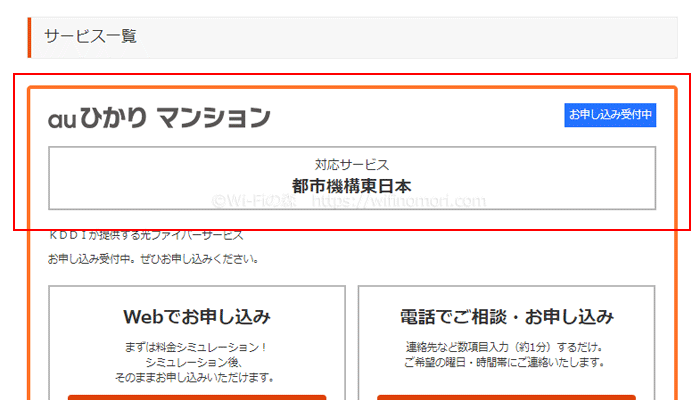Click お申し込み受付中。ぜひお申し込みください。 text
The width and height of the screenshot is (700, 400).
point(153,259)
